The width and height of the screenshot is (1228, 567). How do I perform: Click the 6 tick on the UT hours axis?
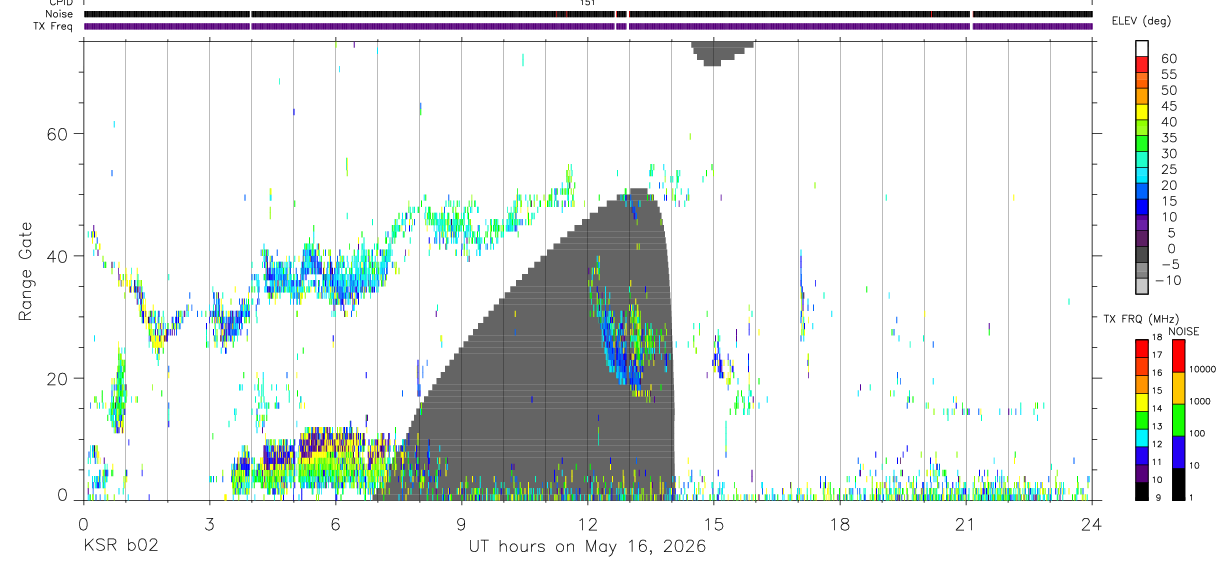(x=335, y=523)
